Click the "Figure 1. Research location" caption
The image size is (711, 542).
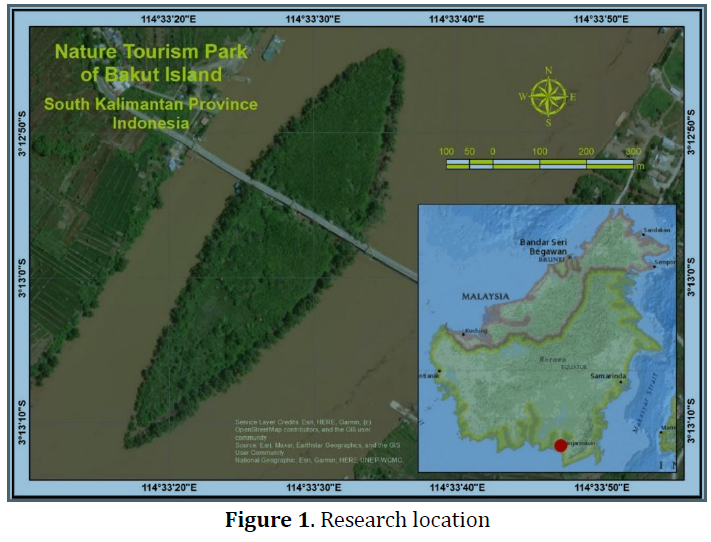click(357, 520)
